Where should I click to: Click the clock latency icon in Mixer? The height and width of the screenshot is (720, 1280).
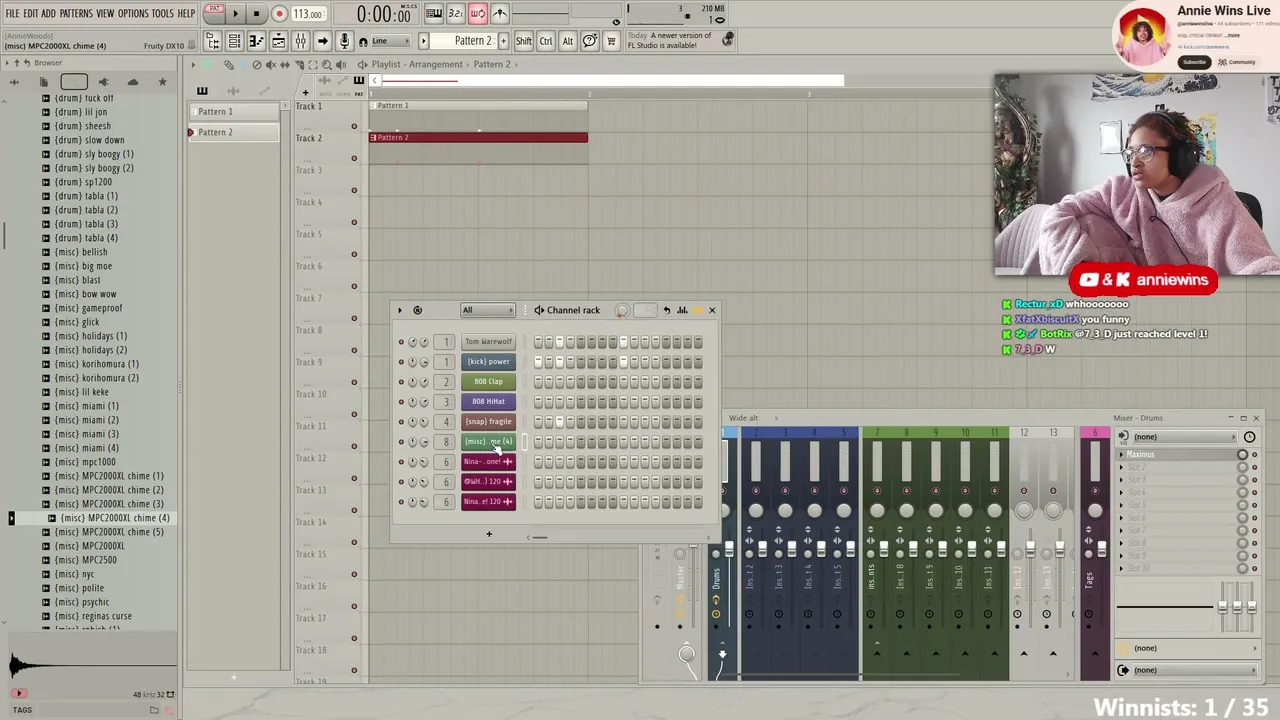coord(1249,437)
